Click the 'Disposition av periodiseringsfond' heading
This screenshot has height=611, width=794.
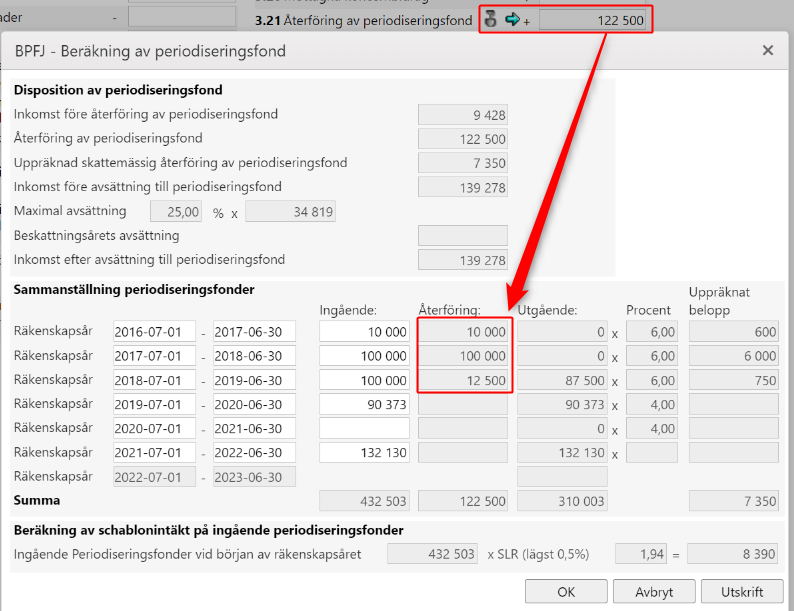118,90
